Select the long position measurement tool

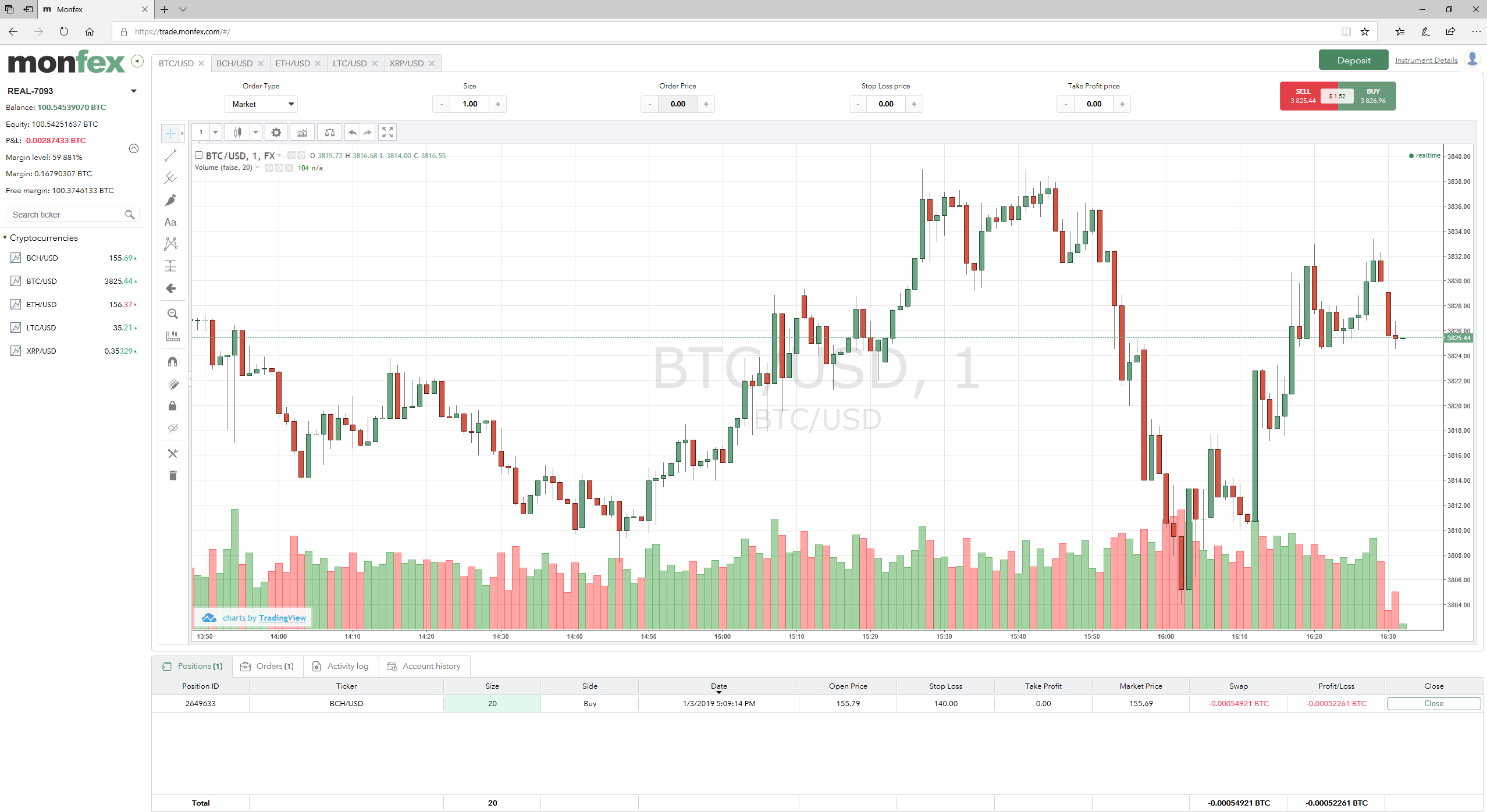(170, 266)
